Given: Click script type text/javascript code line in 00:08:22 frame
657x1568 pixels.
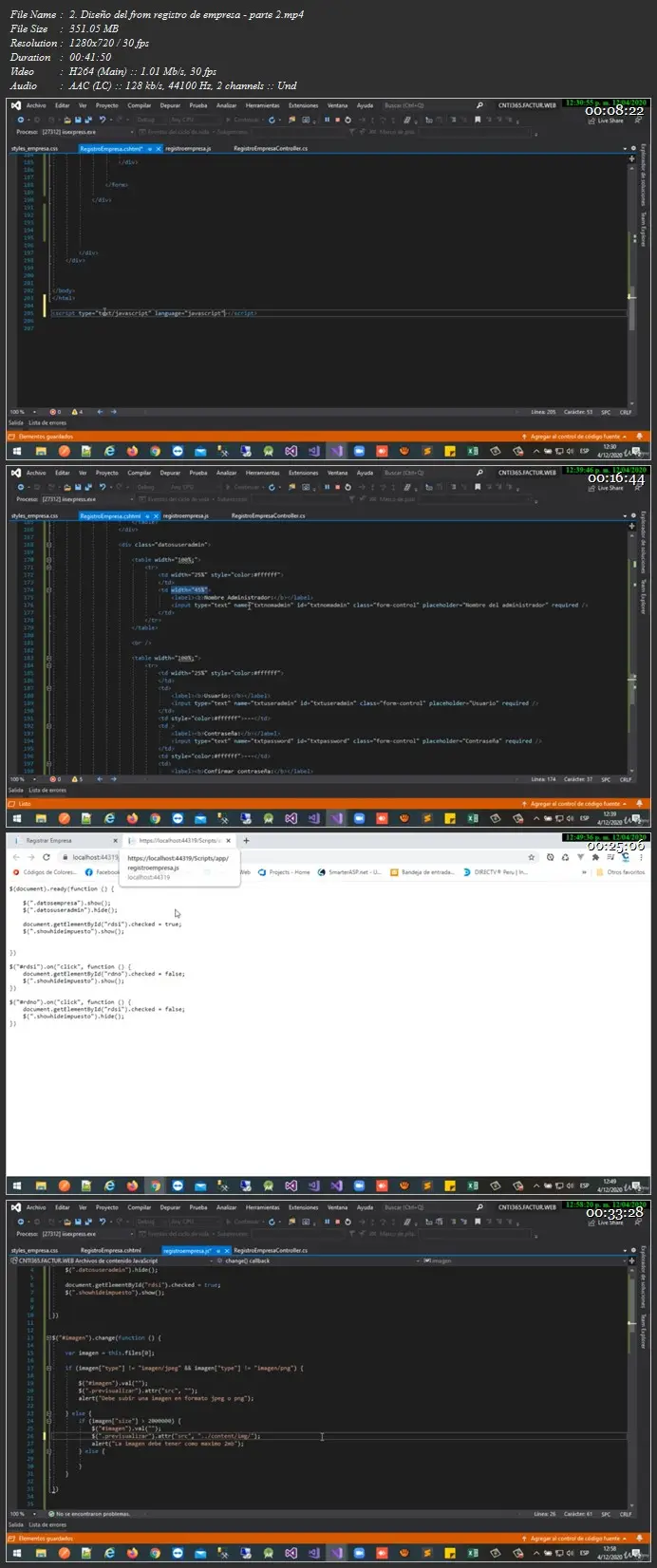Looking at the screenshot, I should click(154, 312).
